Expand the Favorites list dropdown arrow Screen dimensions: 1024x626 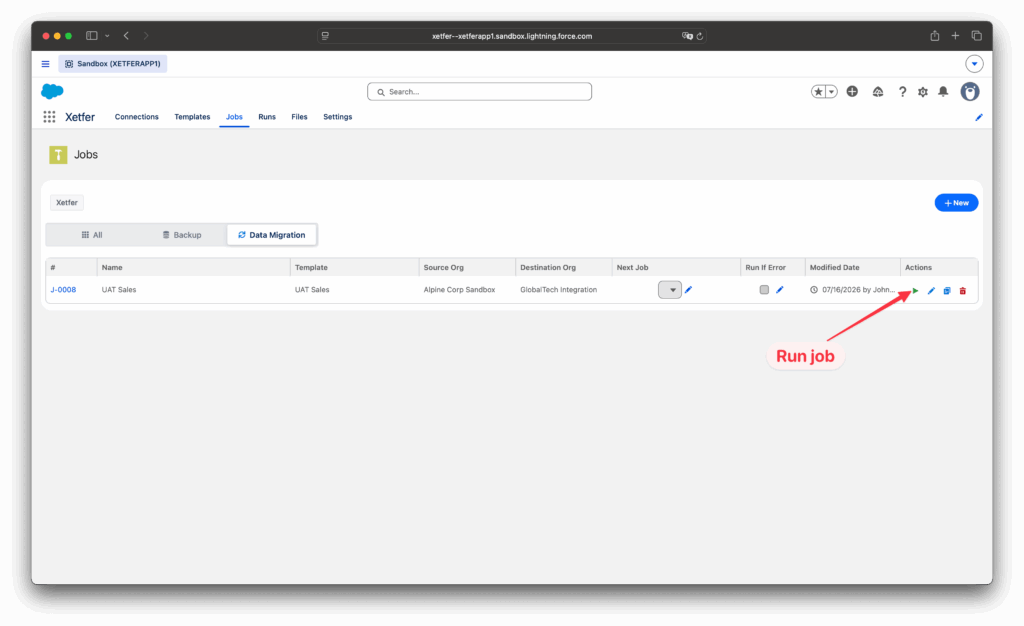[x=831, y=92]
